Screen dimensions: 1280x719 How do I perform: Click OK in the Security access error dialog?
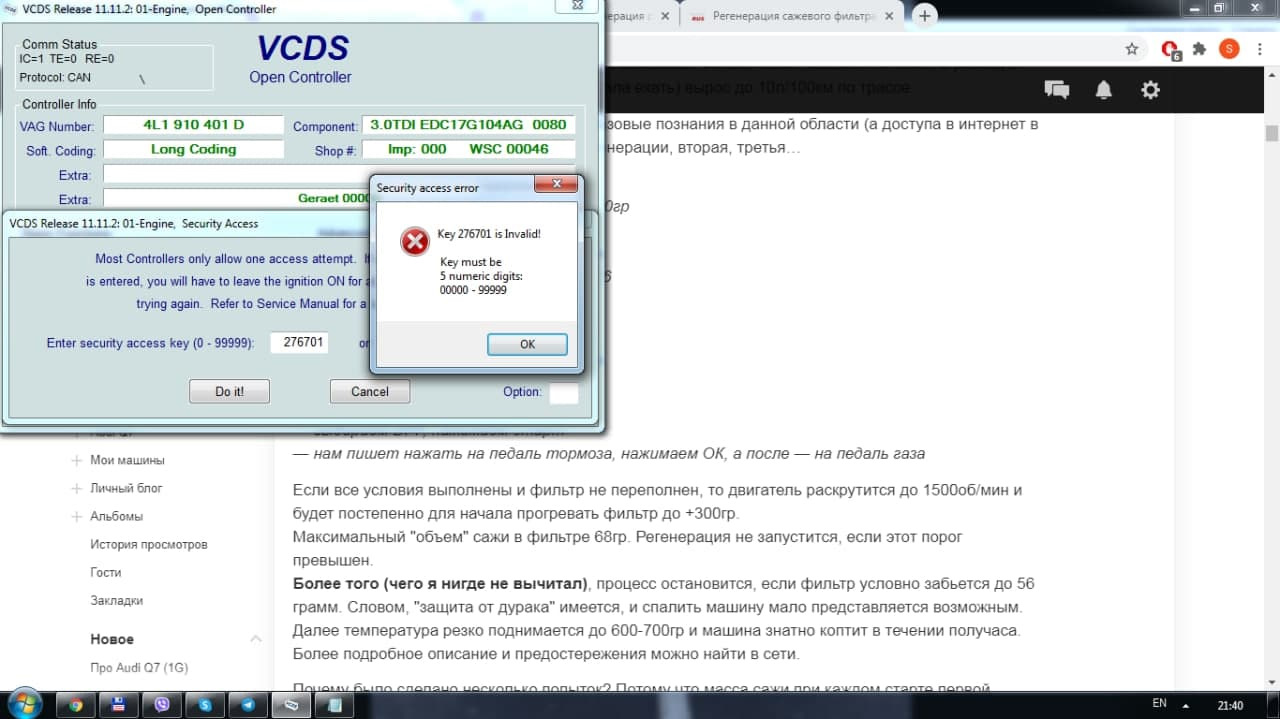pos(527,344)
